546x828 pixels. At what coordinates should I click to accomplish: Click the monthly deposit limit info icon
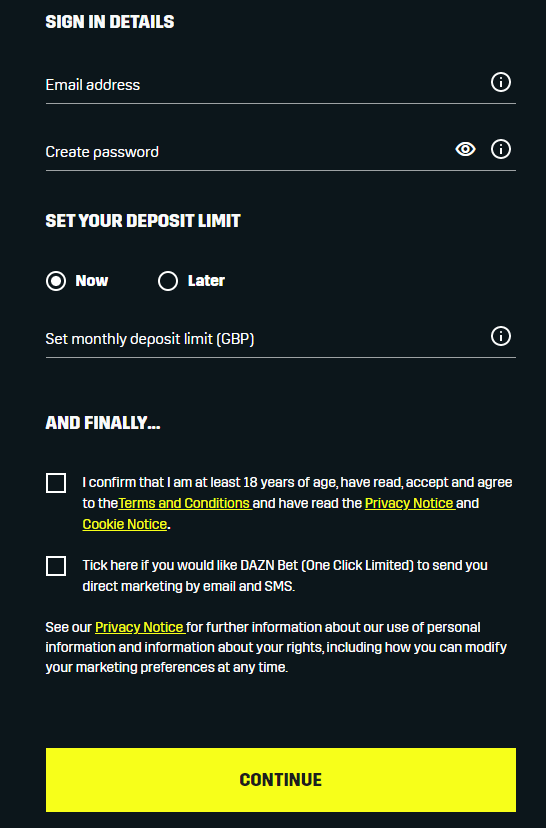click(x=501, y=336)
